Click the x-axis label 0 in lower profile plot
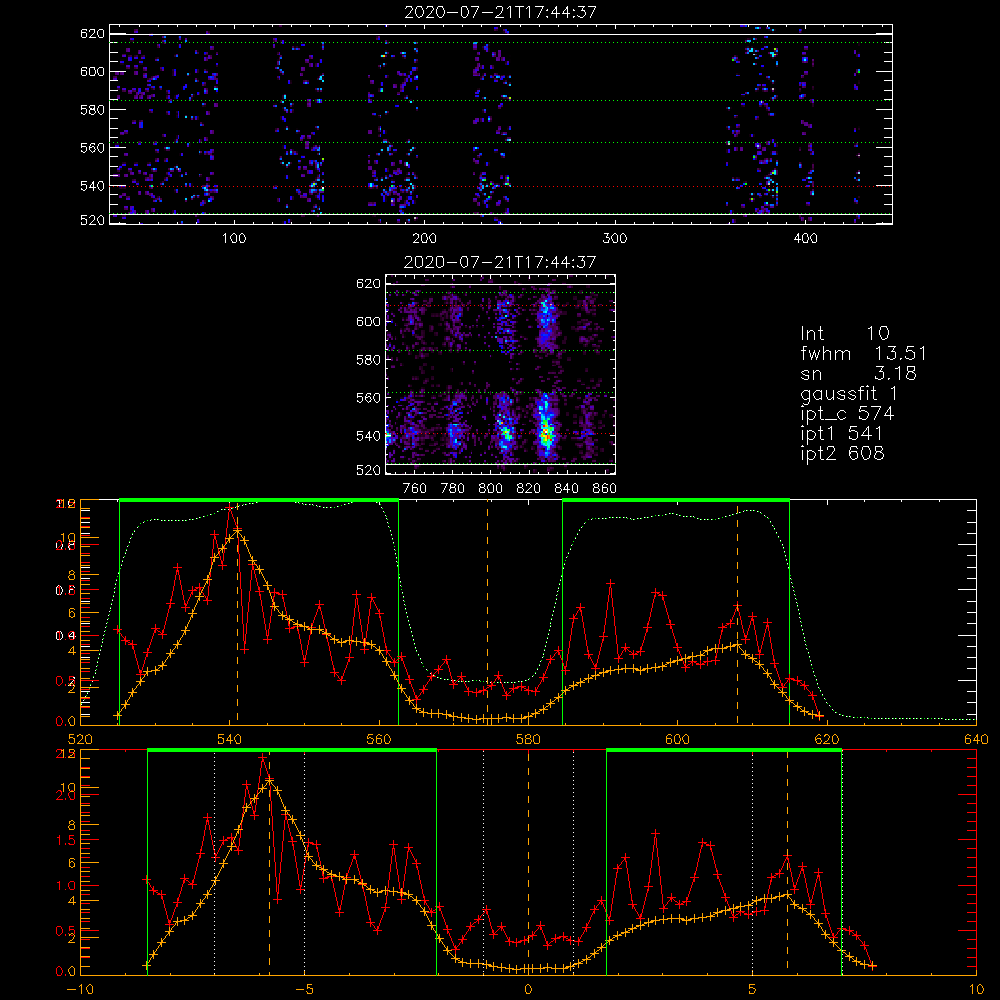Screen dimensions: 1000x1000 [528, 990]
